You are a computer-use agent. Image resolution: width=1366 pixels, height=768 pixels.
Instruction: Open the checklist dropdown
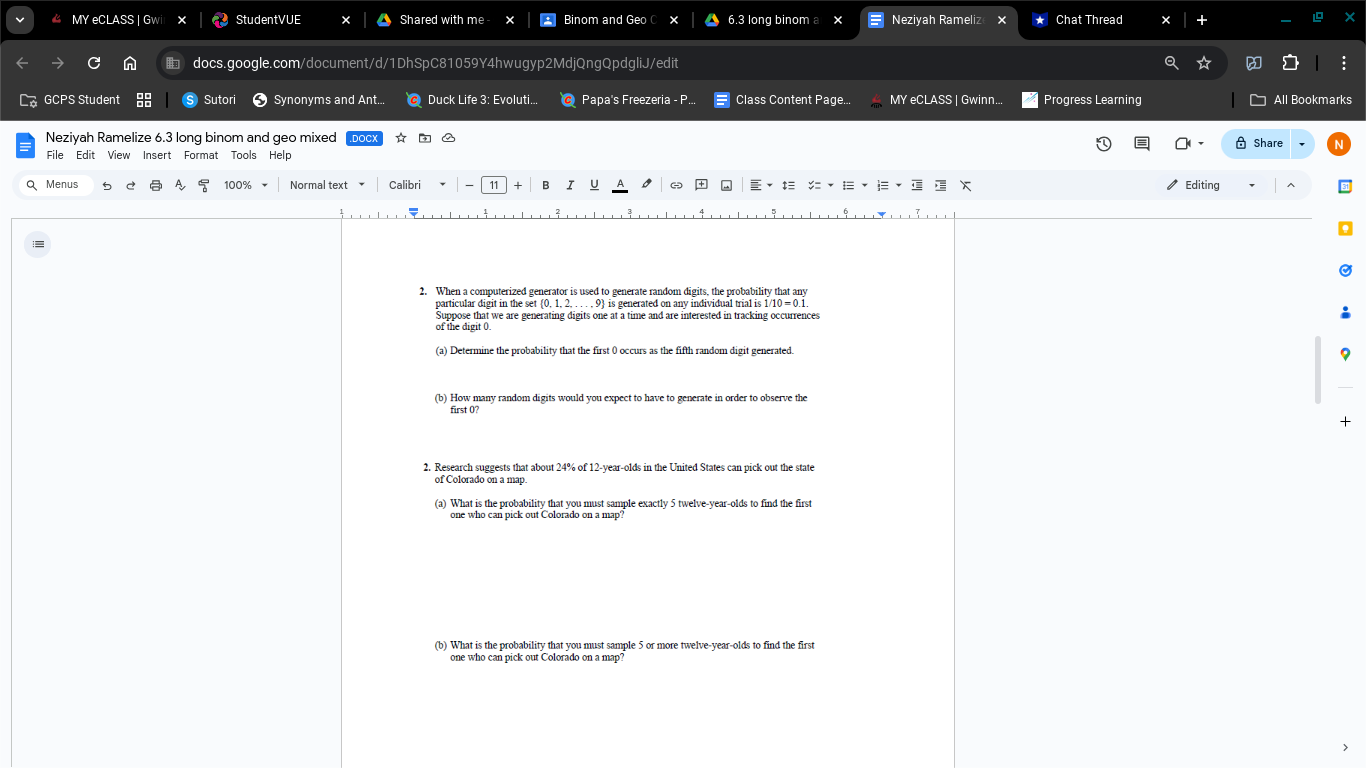pyautogui.click(x=819, y=185)
